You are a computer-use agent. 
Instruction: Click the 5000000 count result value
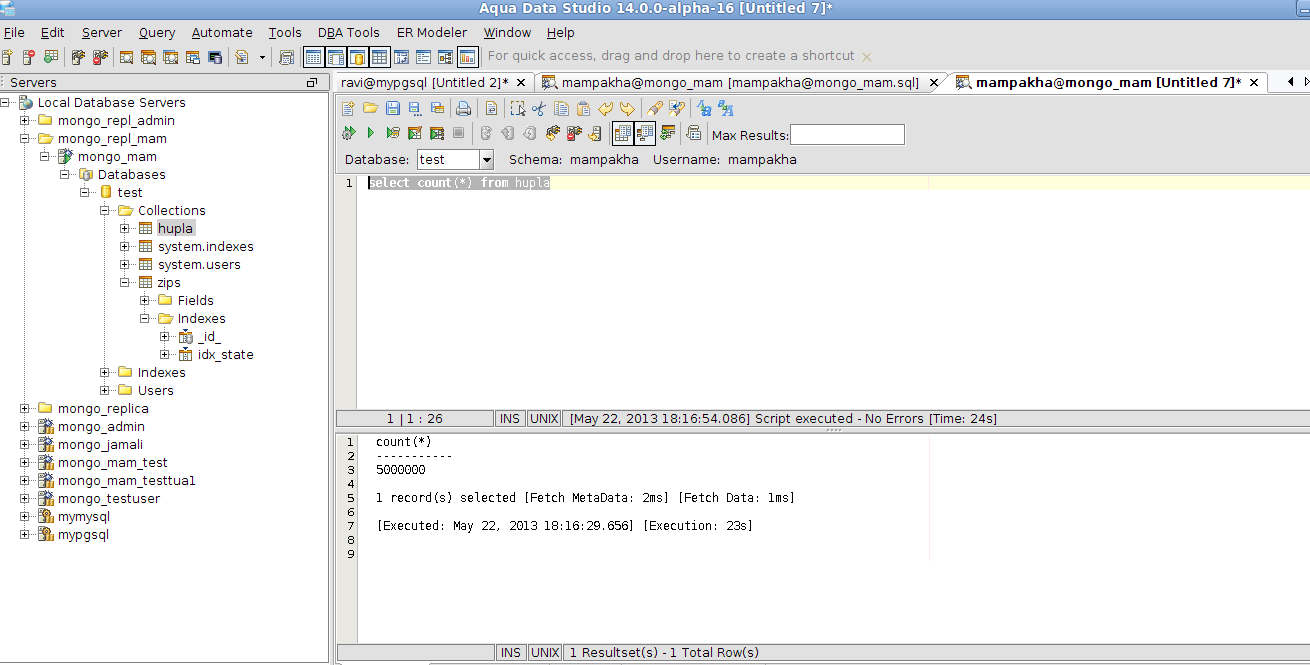[401, 469]
